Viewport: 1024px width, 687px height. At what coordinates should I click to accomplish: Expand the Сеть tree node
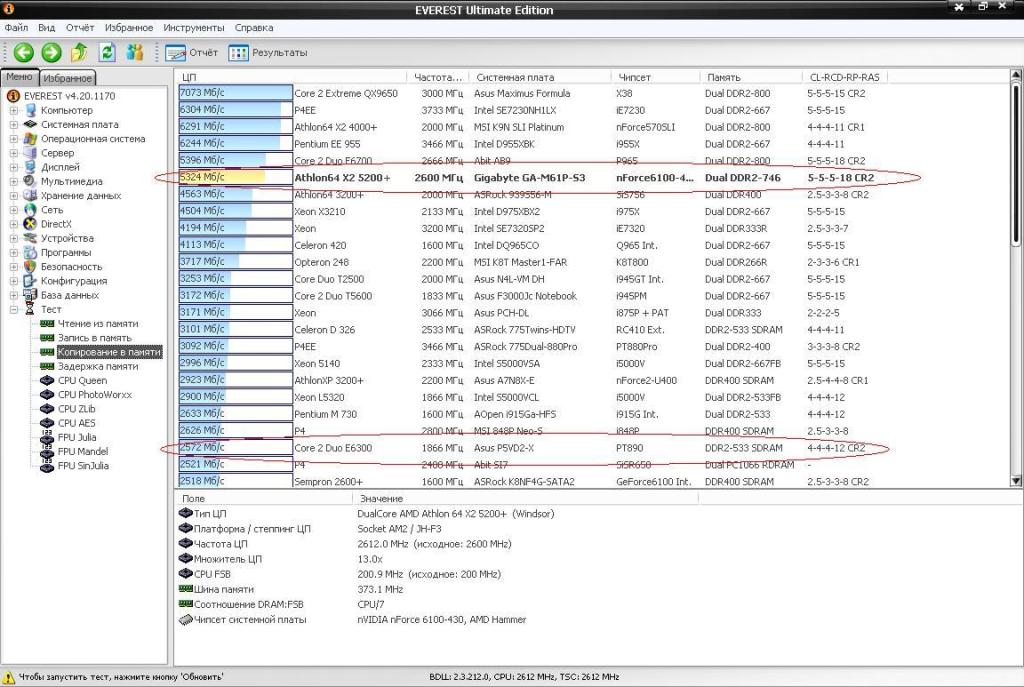click(14, 210)
